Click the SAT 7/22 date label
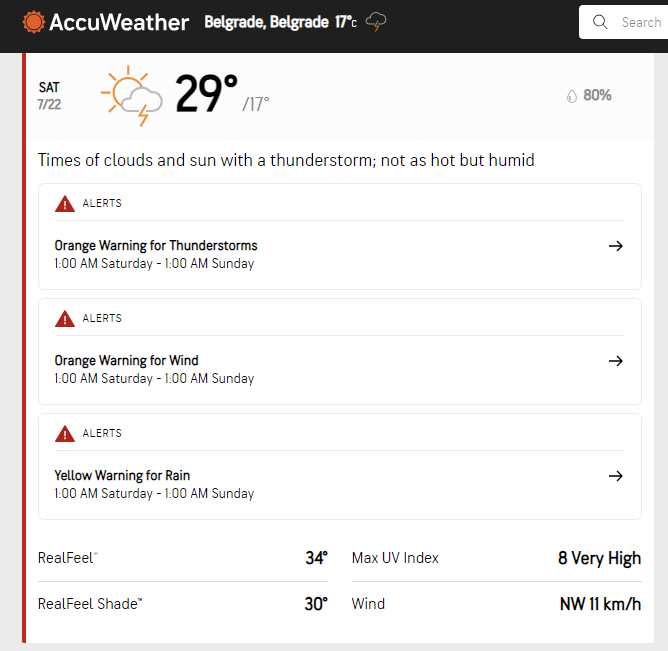This screenshot has width=668, height=651. point(49,96)
